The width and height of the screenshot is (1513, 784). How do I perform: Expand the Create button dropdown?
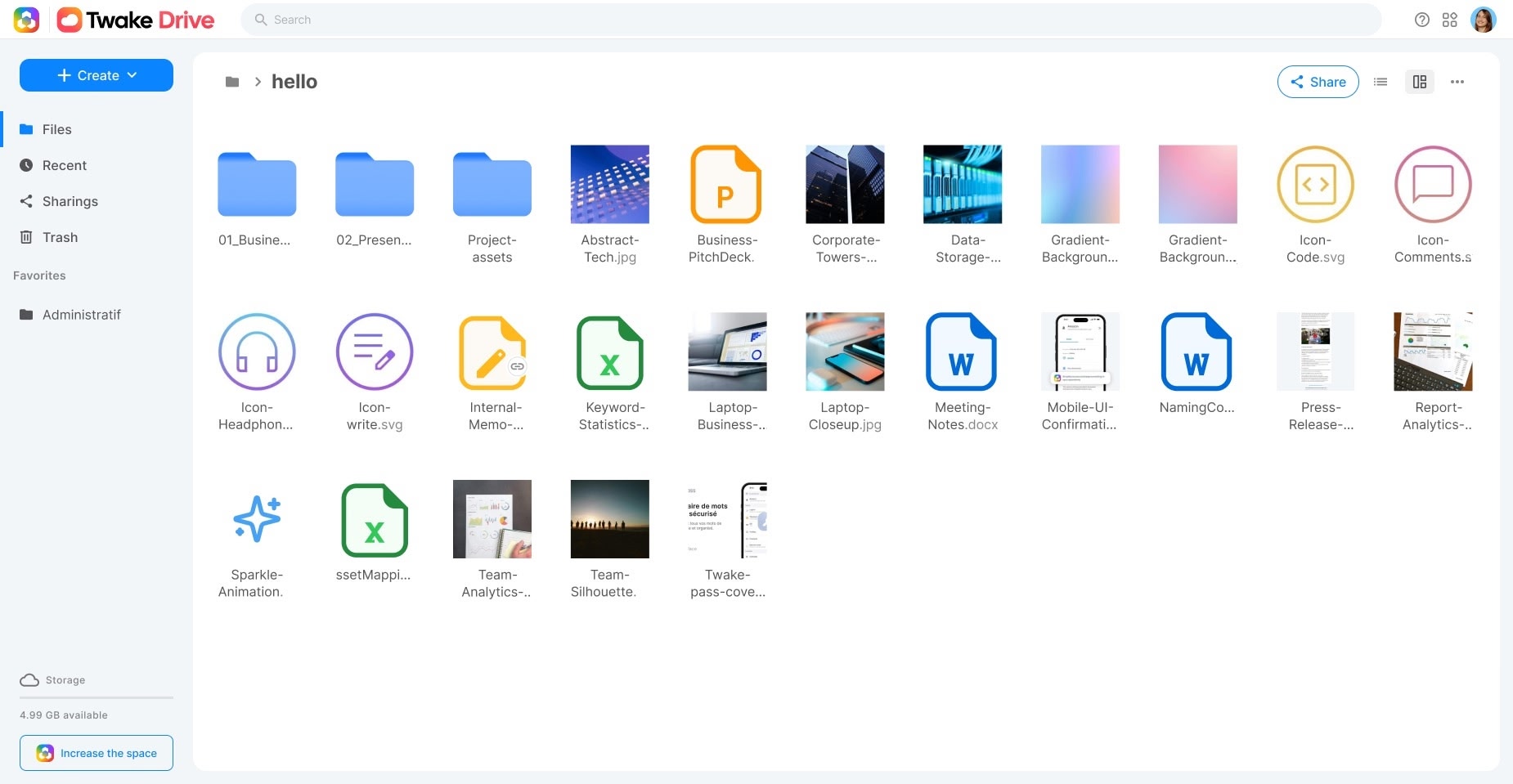click(96, 75)
